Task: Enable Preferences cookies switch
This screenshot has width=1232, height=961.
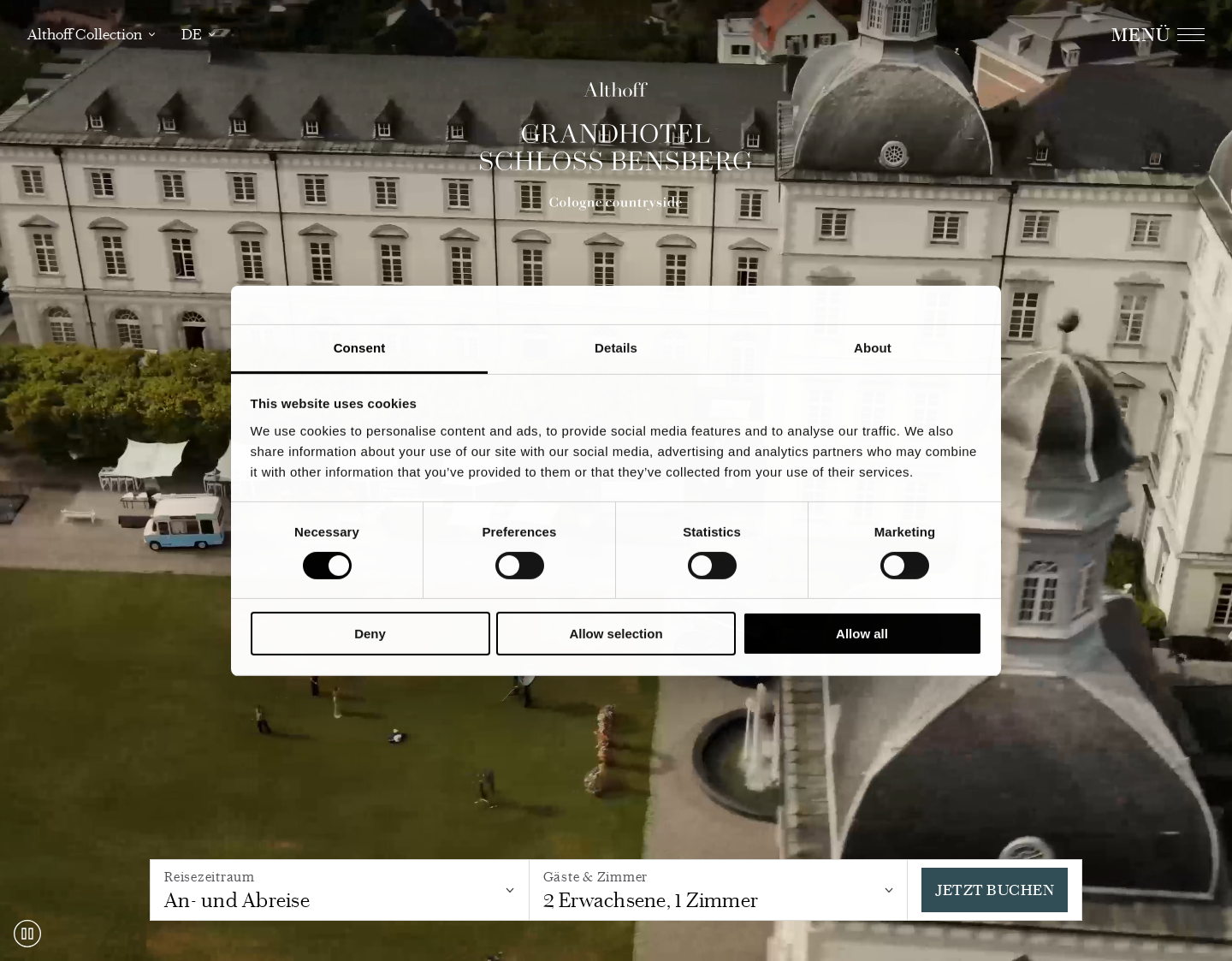Action: [x=519, y=566]
